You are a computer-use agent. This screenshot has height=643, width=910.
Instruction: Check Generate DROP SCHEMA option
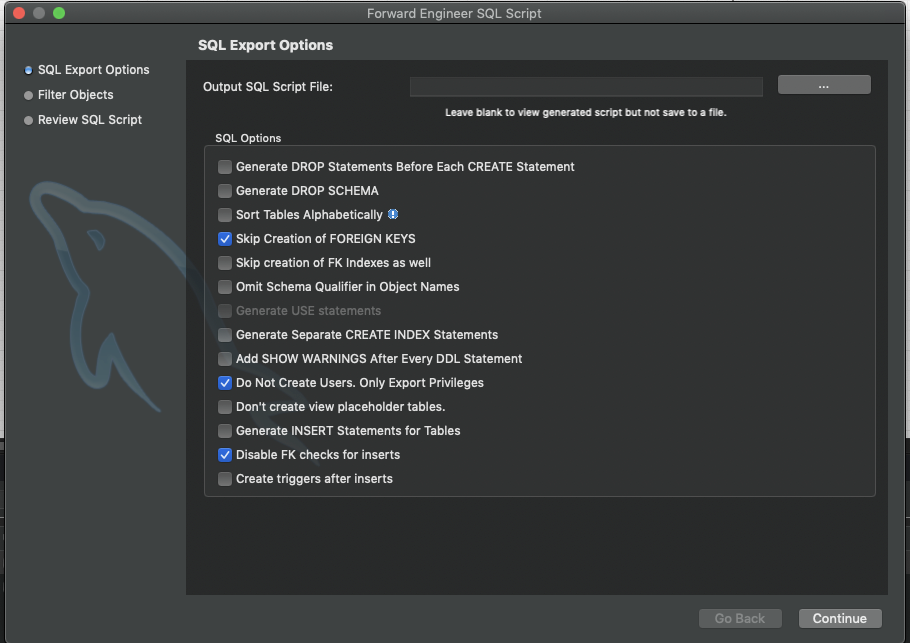(225, 191)
